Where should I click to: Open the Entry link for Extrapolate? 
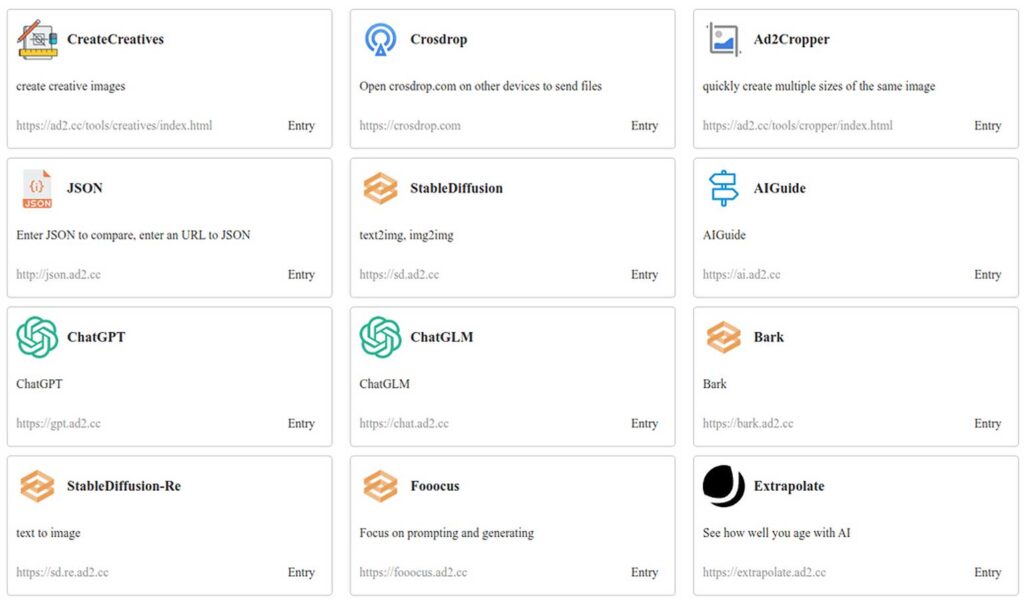click(x=987, y=572)
